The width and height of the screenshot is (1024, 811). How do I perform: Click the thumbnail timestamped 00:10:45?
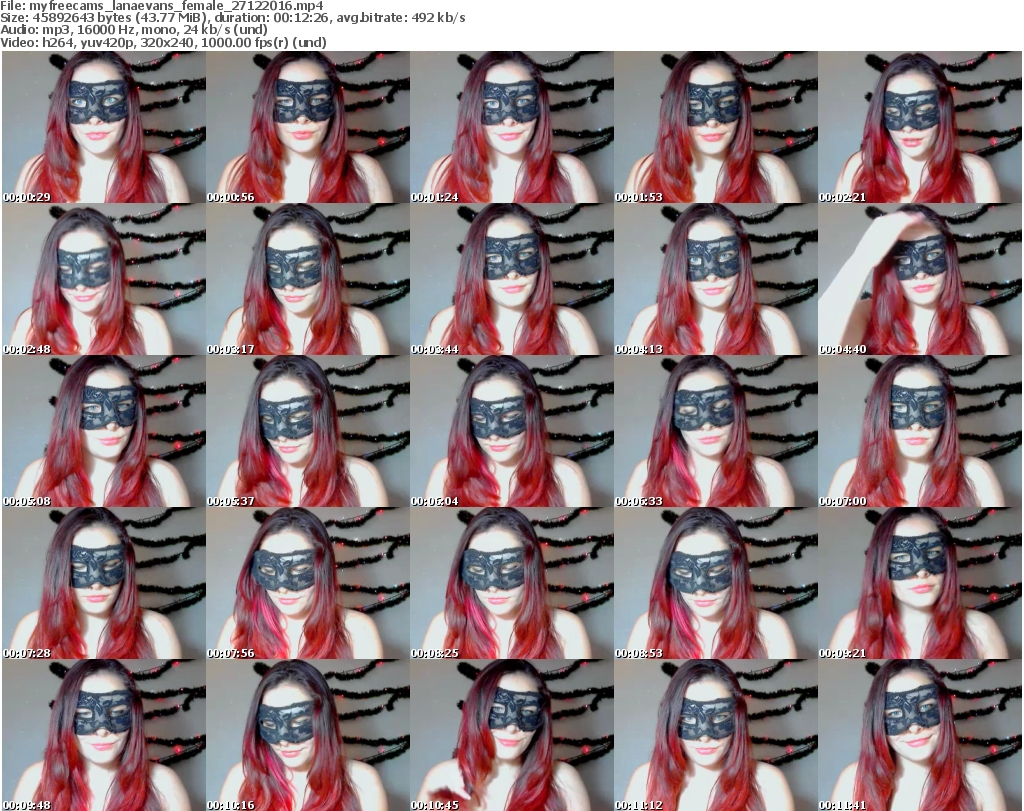click(x=512, y=735)
